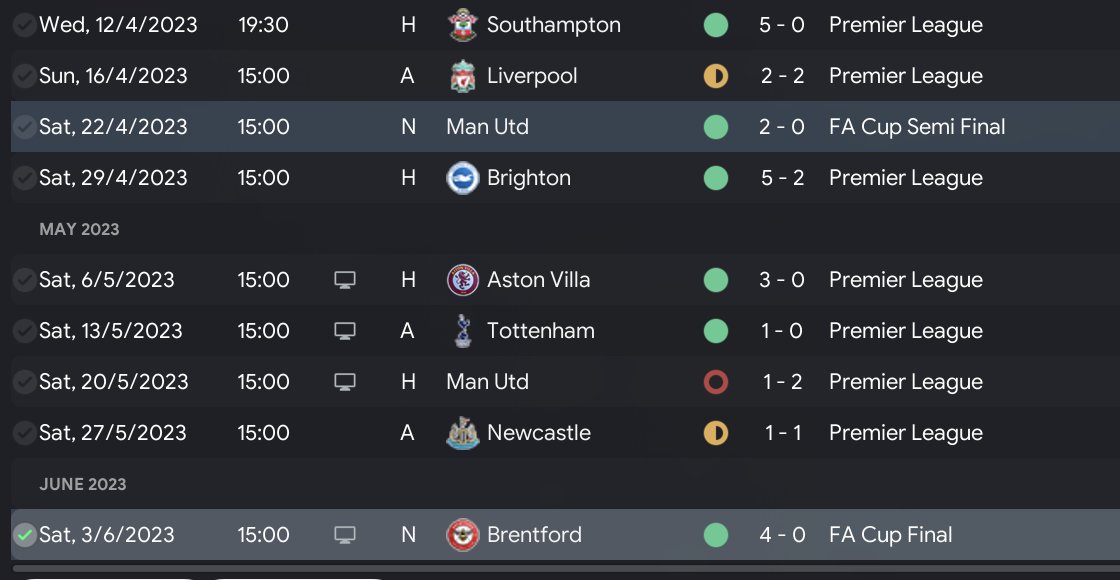Collapse the JUNE 2023 section header
1120x580 pixels.
[83, 484]
